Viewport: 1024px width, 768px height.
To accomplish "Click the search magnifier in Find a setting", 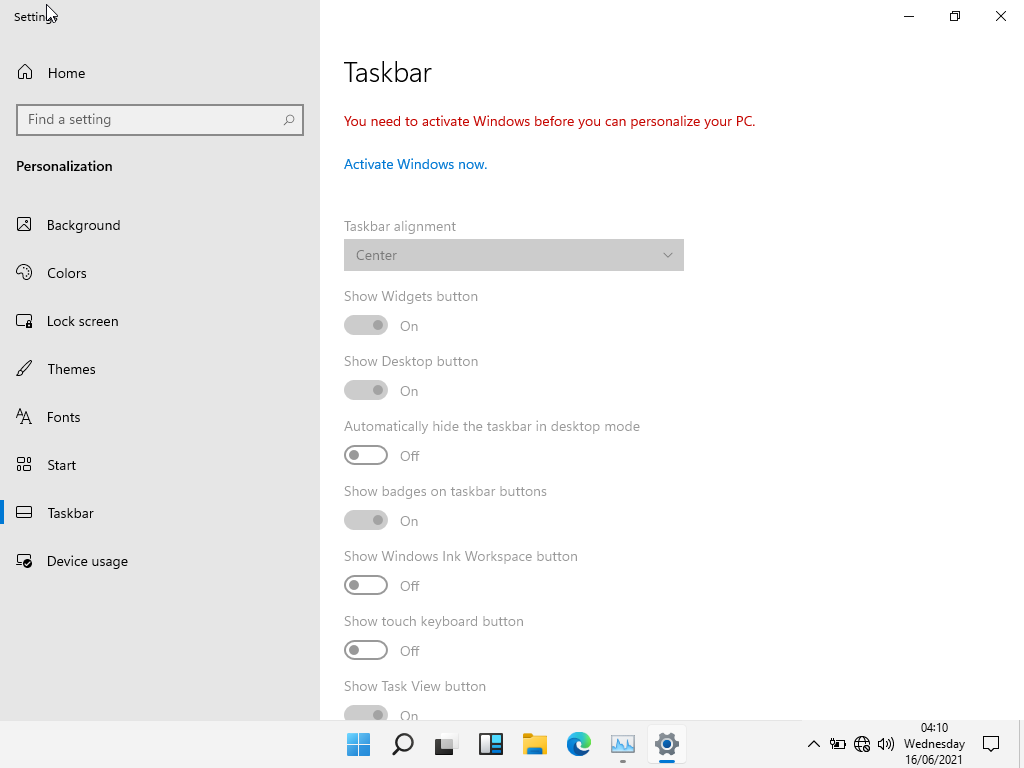I will click(289, 120).
